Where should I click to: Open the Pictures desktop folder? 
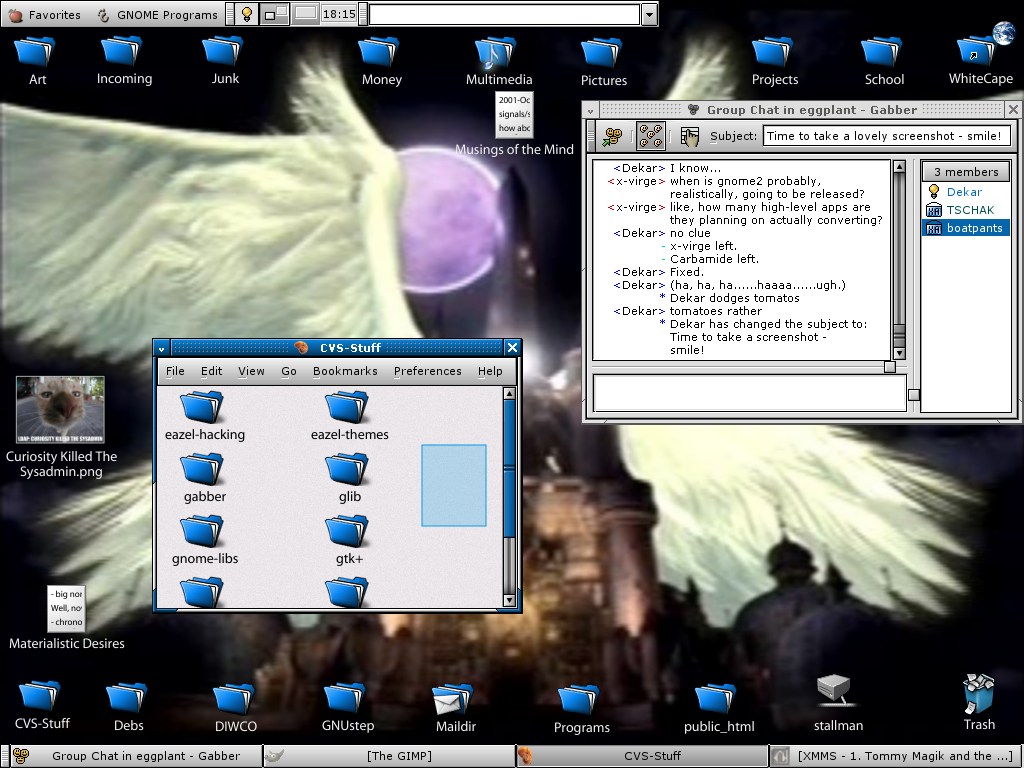pyautogui.click(x=603, y=62)
